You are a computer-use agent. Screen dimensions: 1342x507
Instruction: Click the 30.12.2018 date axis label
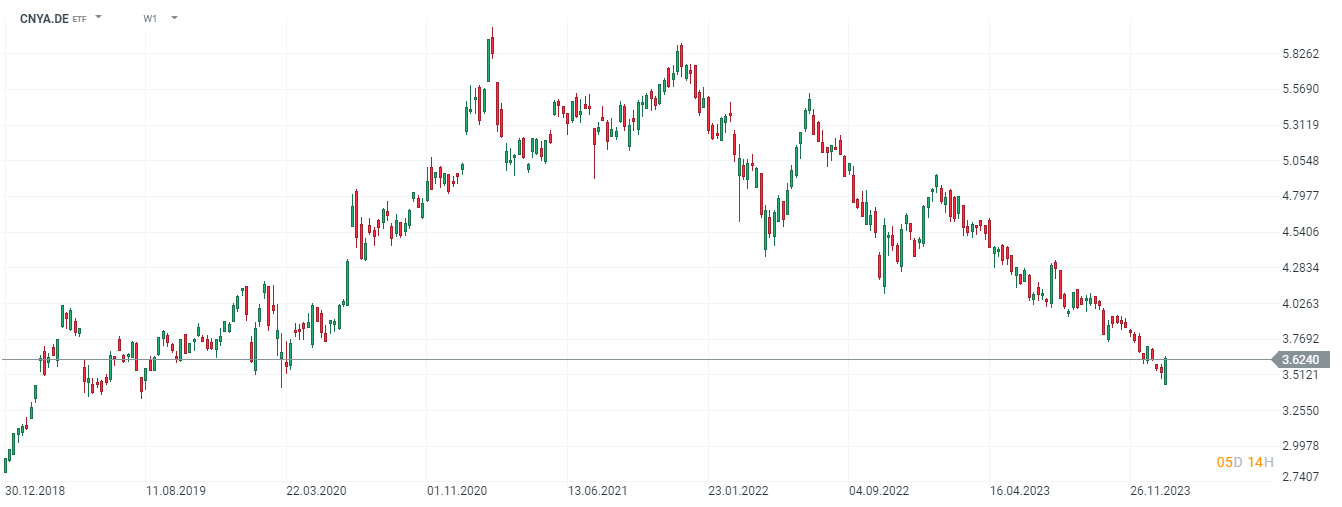click(x=34, y=491)
